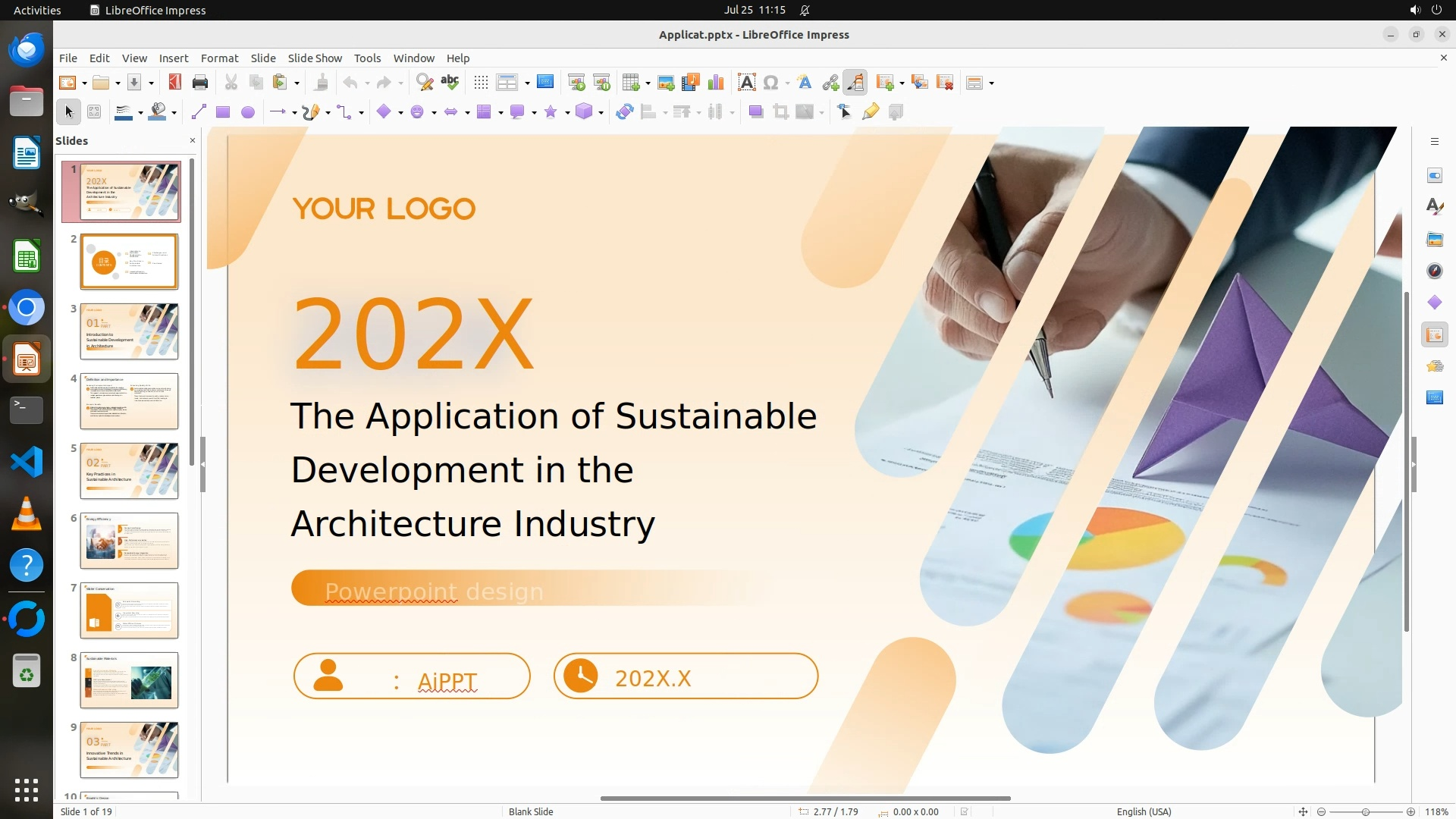This screenshot has height=819, width=1456.
Task: Open the Format menu
Action: pos(219,58)
